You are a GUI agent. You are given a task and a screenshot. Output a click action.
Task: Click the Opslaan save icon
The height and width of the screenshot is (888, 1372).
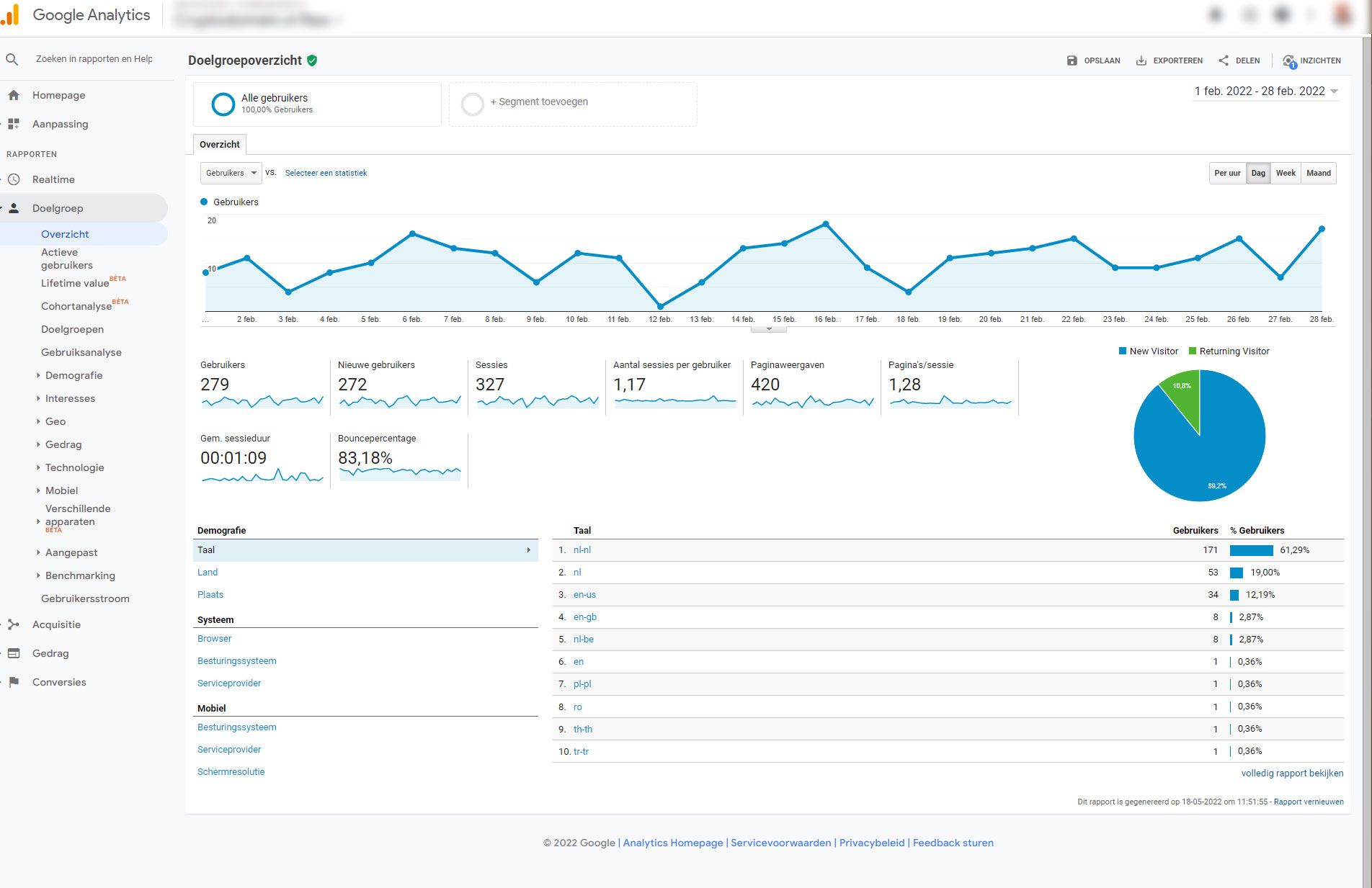[x=1072, y=60]
